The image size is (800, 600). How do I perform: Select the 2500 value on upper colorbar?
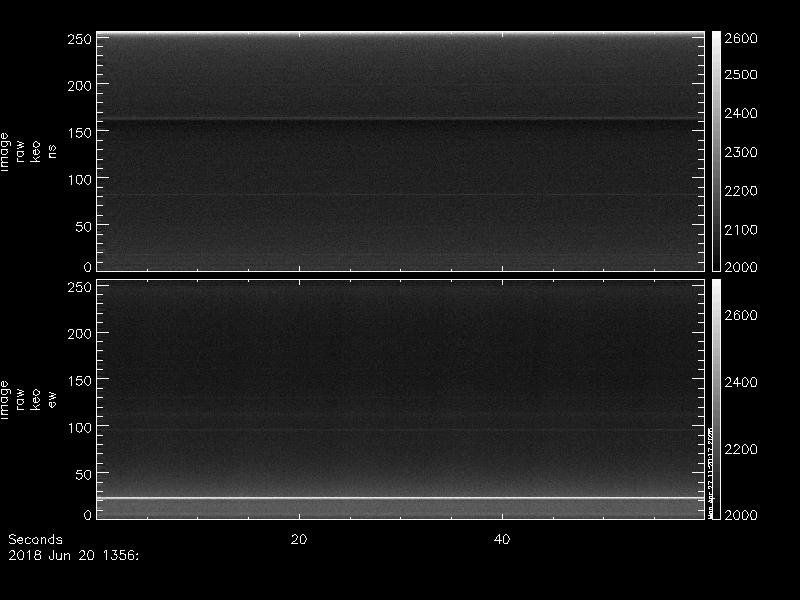(x=741, y=74)
